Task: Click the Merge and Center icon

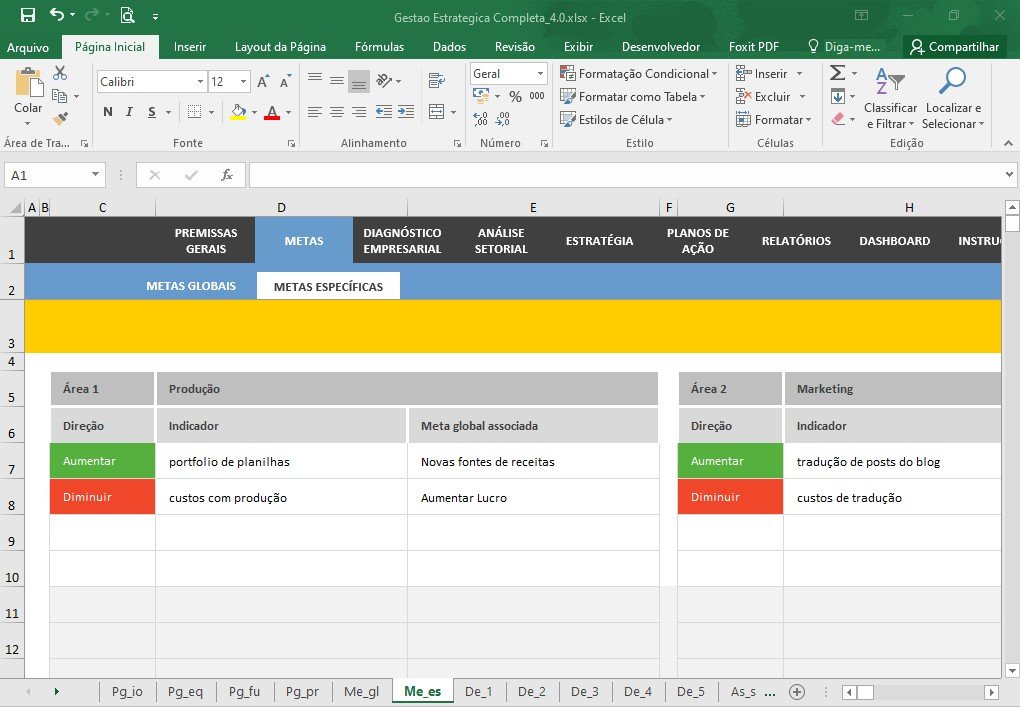Action: (437, 112)
